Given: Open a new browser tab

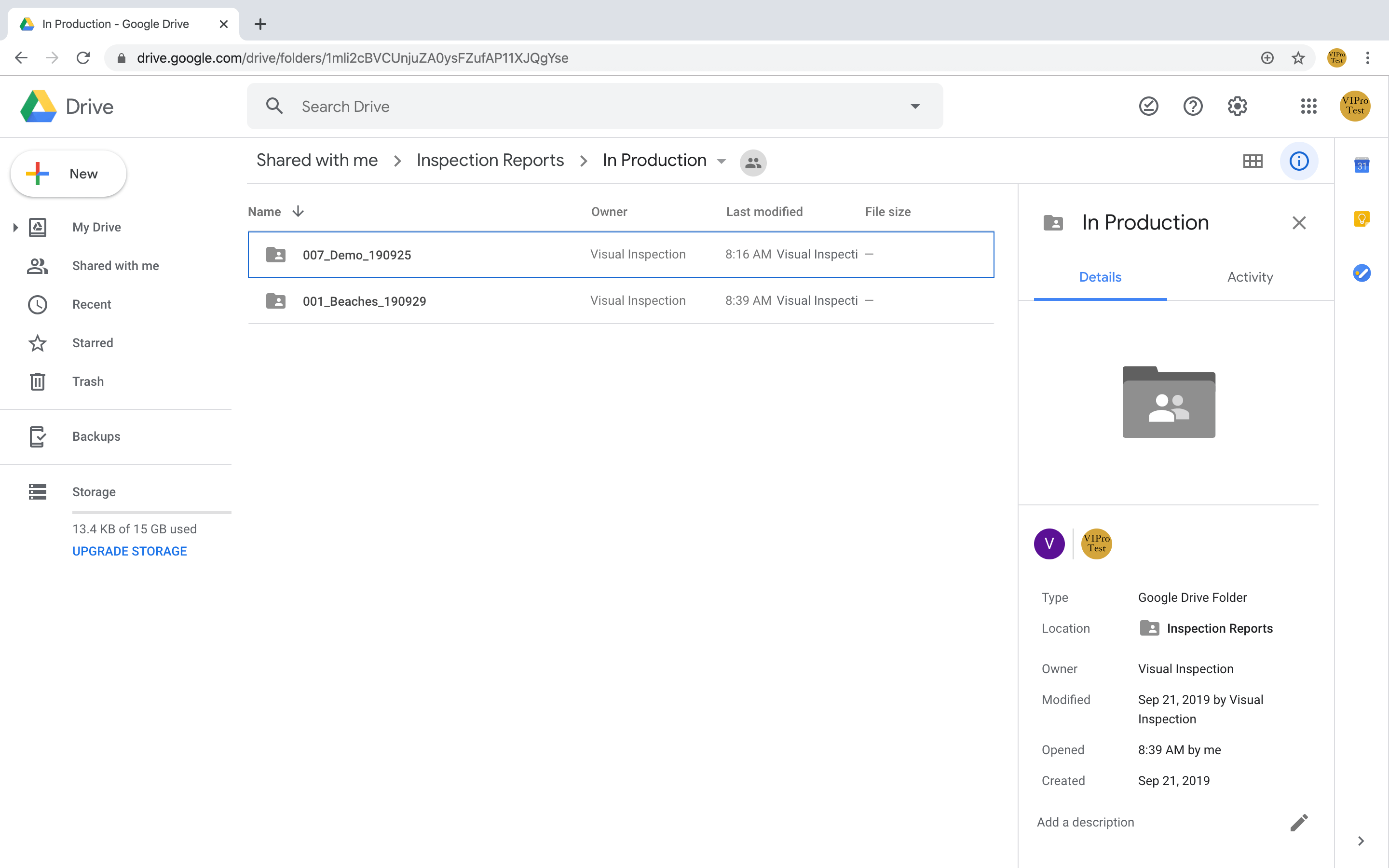Looking at the screenshot, I should pos(260,24).
